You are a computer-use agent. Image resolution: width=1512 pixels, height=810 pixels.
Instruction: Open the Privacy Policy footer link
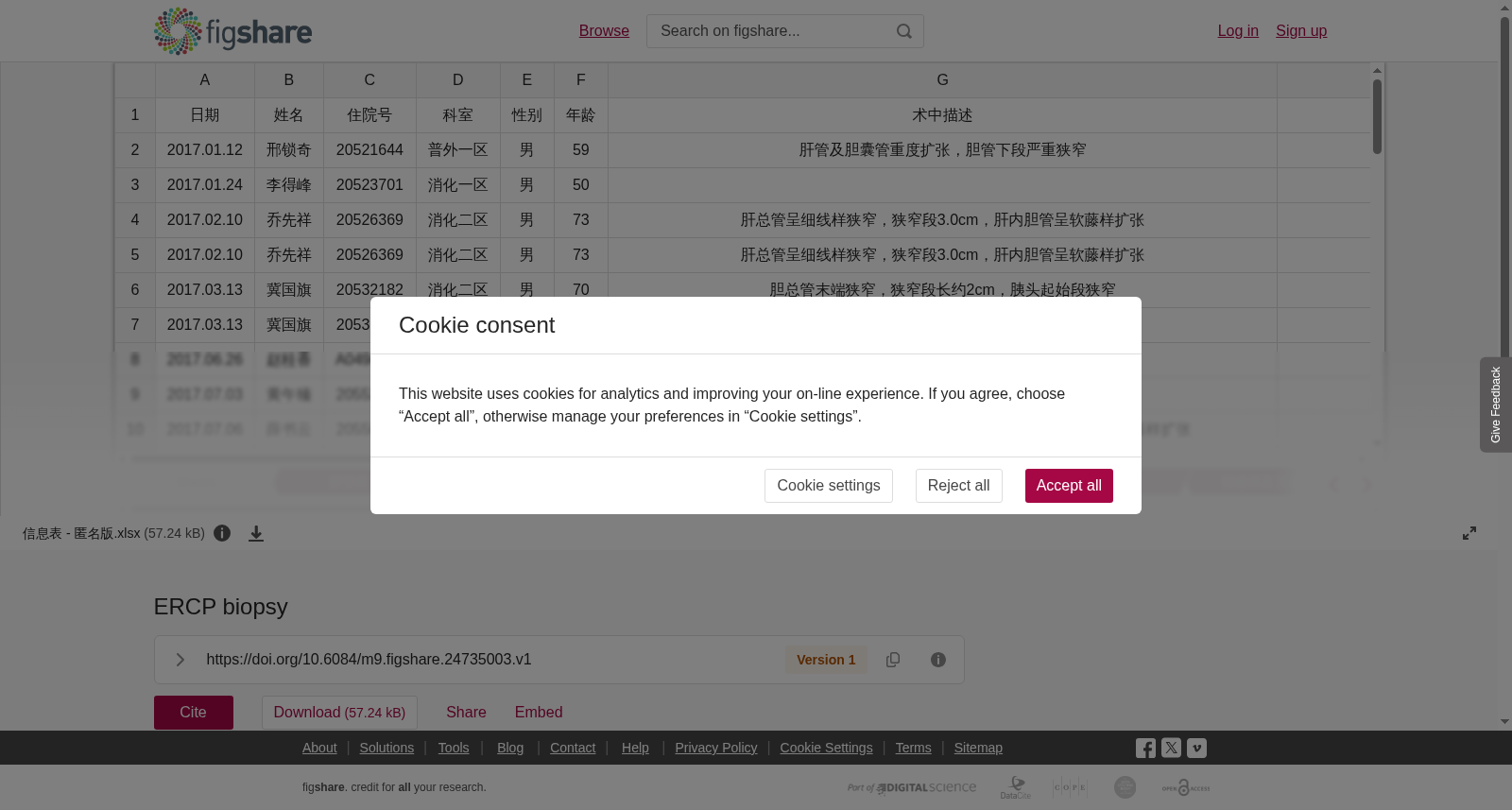click(716, 748)
